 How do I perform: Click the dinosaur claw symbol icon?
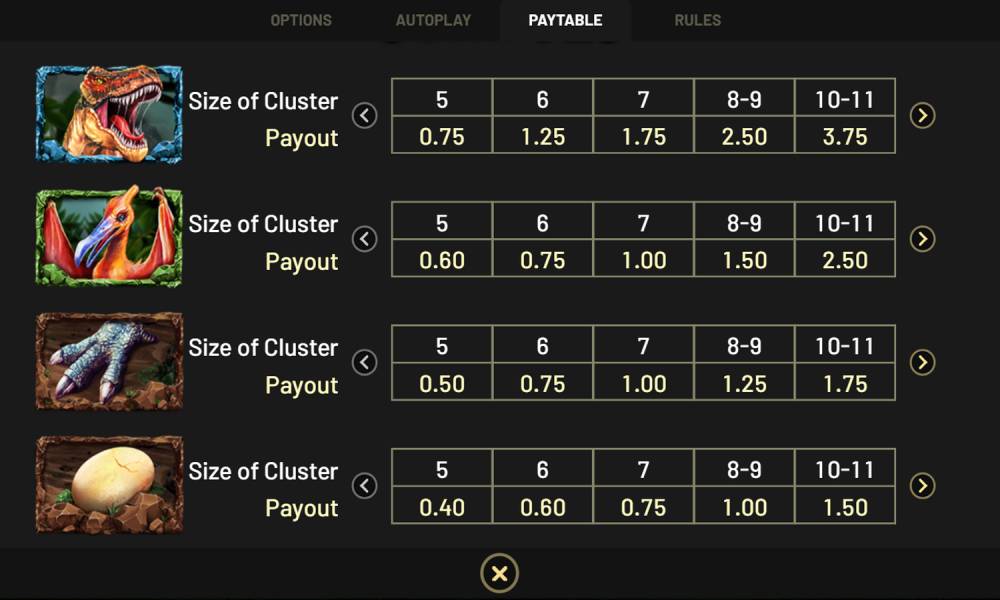[x=109, y=361]
